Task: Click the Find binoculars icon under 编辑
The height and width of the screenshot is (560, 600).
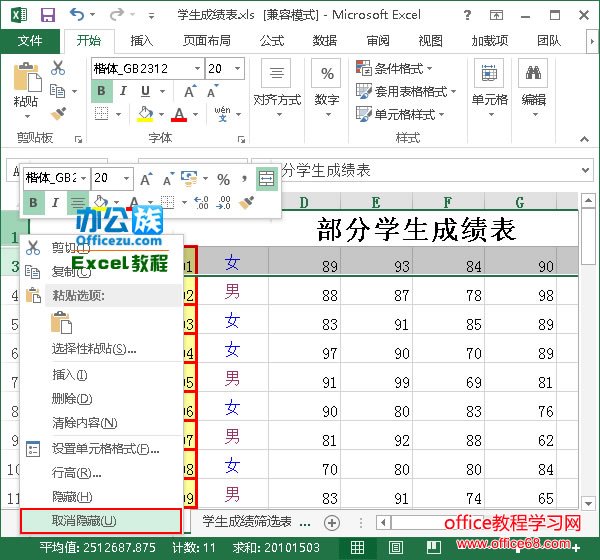Action: click(x=534, y=73)
